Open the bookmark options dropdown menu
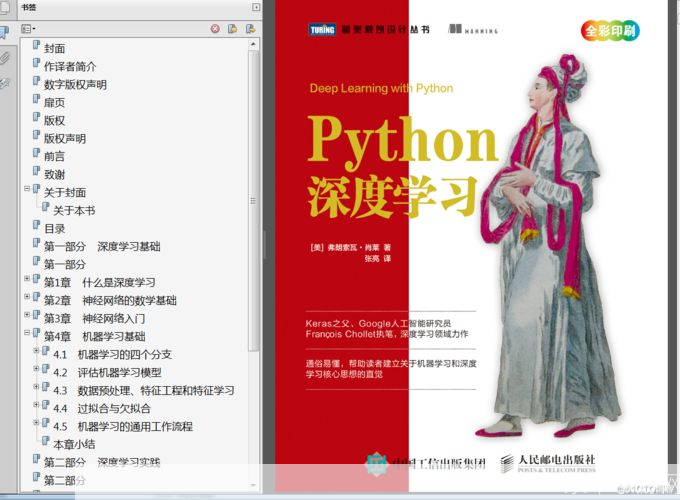Viewport: 680px width, 500px height. tap(28, 29)
